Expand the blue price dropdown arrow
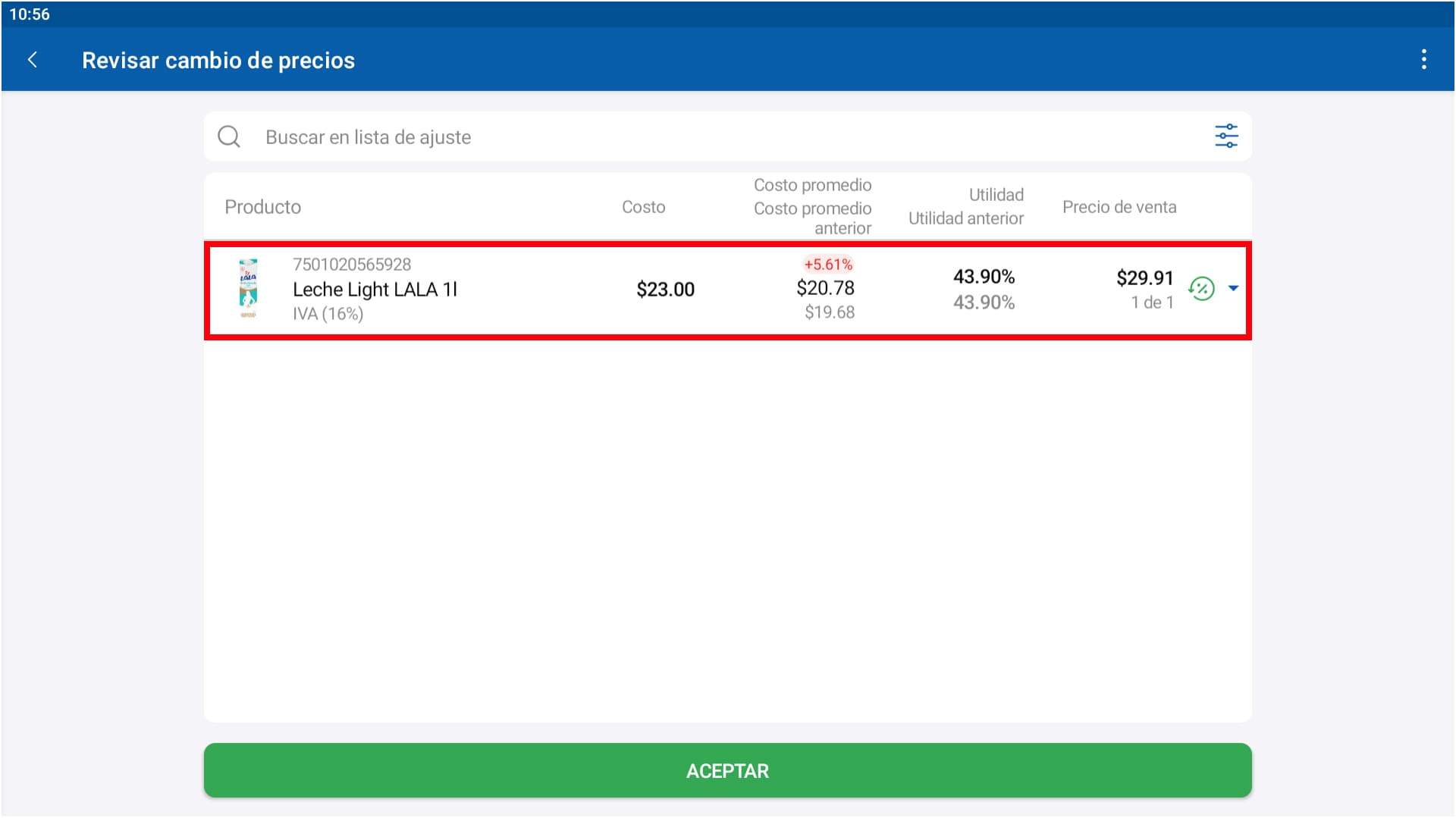 (1233, 289)
